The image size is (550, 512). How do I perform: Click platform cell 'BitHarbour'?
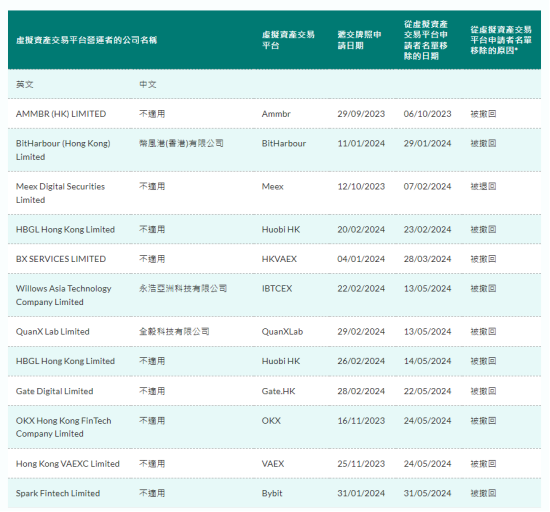click(284, 143)
